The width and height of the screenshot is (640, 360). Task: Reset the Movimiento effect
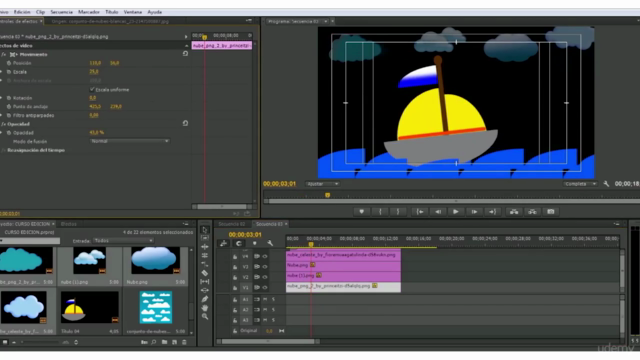[185, 54]
